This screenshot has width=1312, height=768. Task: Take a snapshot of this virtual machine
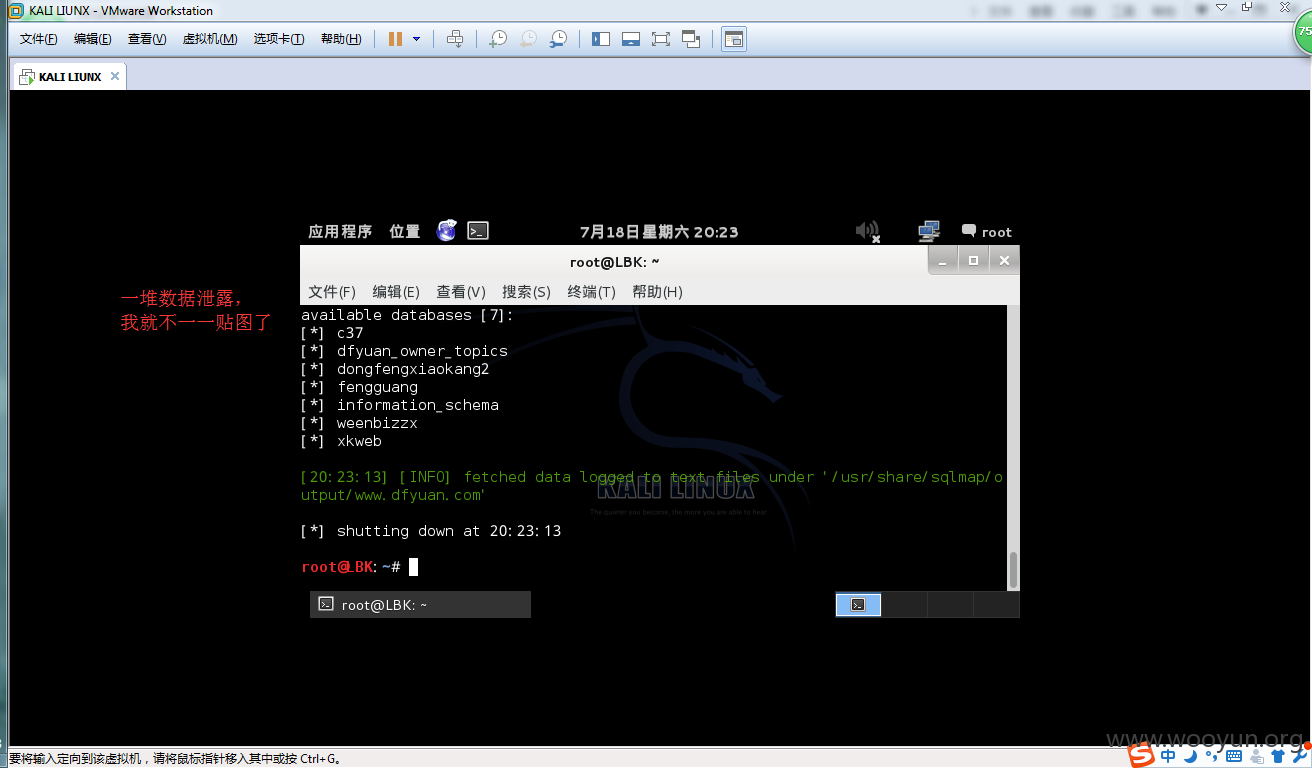497,39
